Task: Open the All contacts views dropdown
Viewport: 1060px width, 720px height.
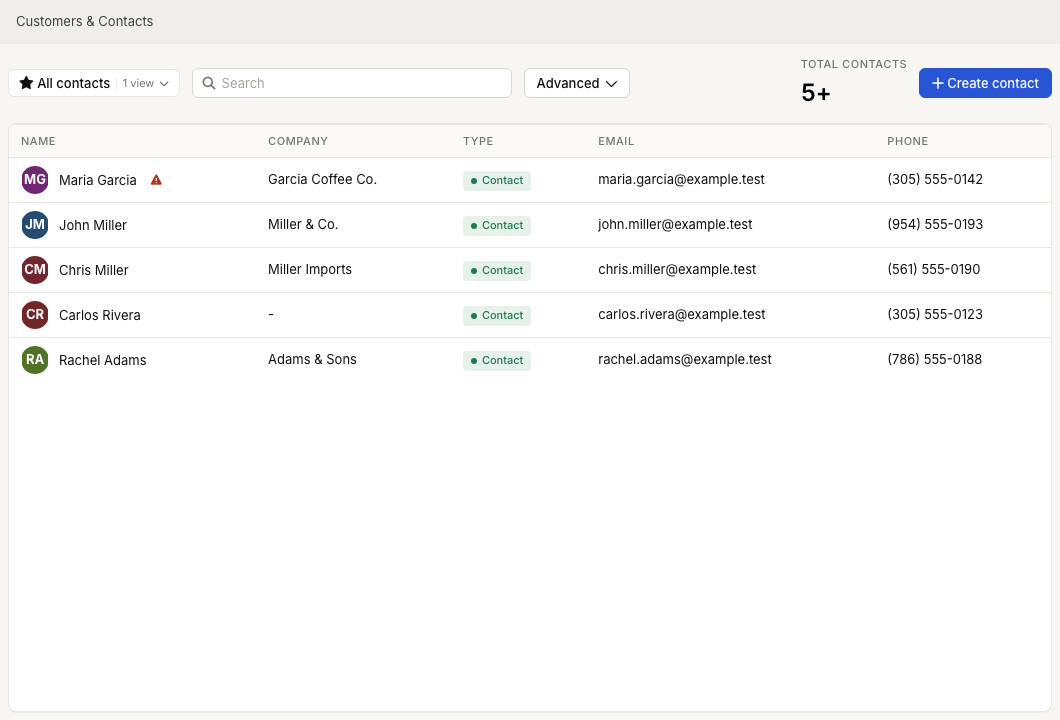Action: [94, 83]
